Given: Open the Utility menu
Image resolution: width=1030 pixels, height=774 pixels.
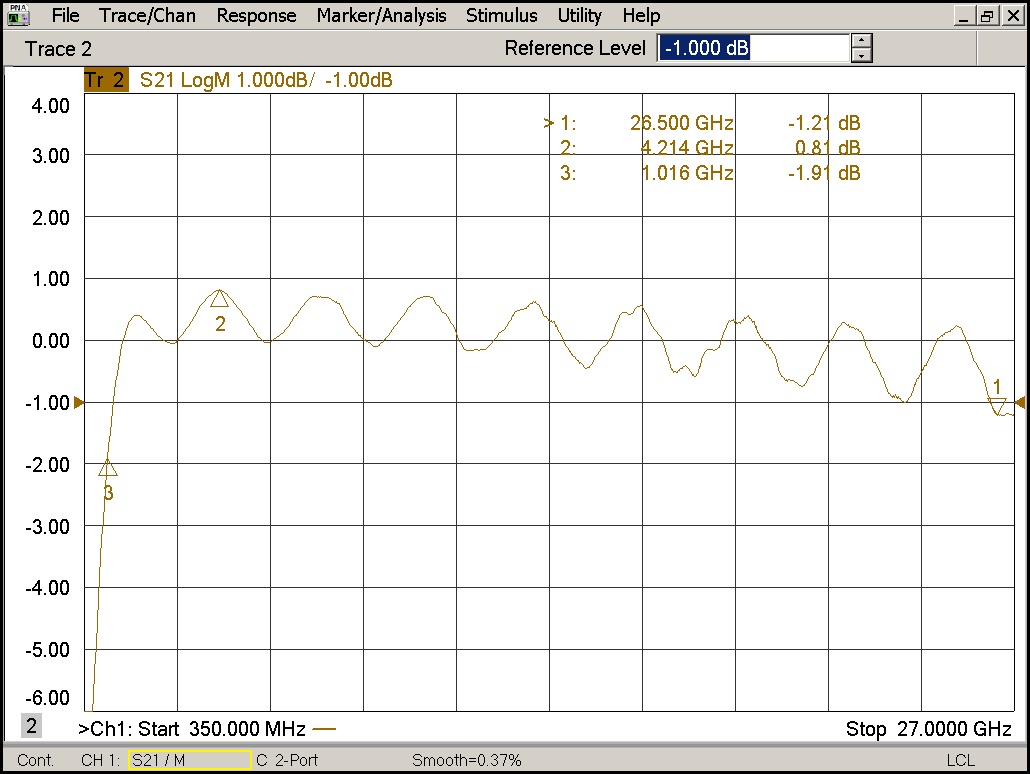Looking at the screenshot, I should pos(579,15).
